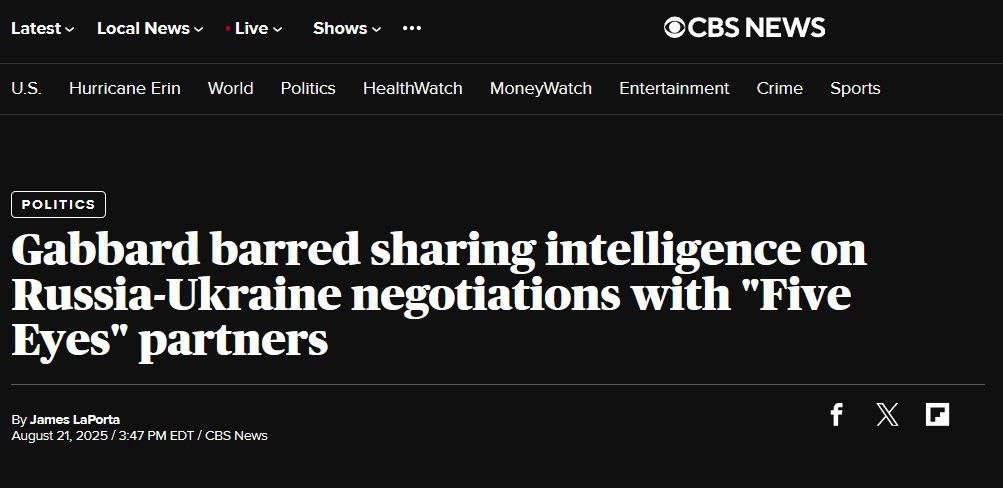Go to MoneyWatch
The height and width of the screenshot is (488, 1003).
[x=540, y=88]
